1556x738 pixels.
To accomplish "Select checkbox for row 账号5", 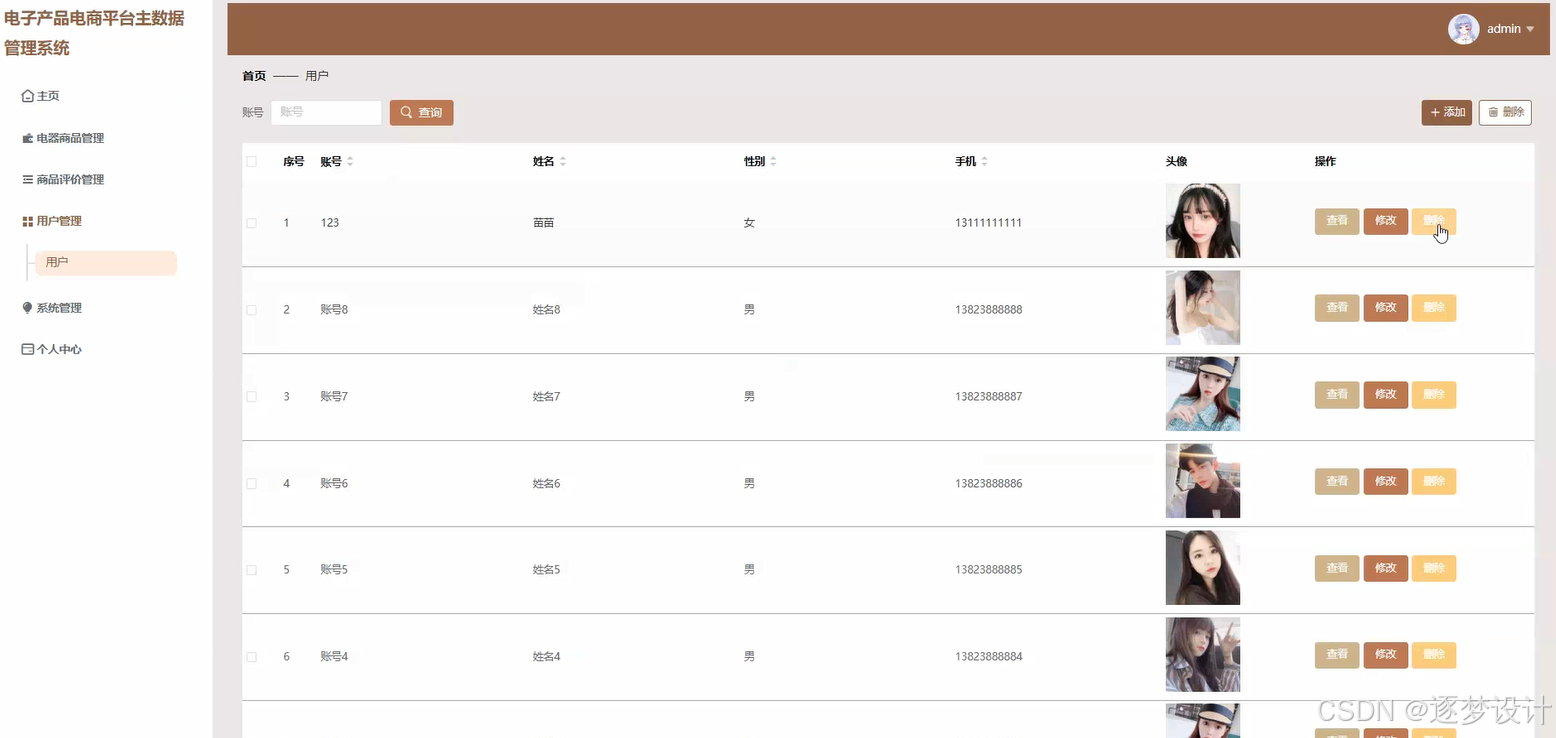I will [252, 570].
